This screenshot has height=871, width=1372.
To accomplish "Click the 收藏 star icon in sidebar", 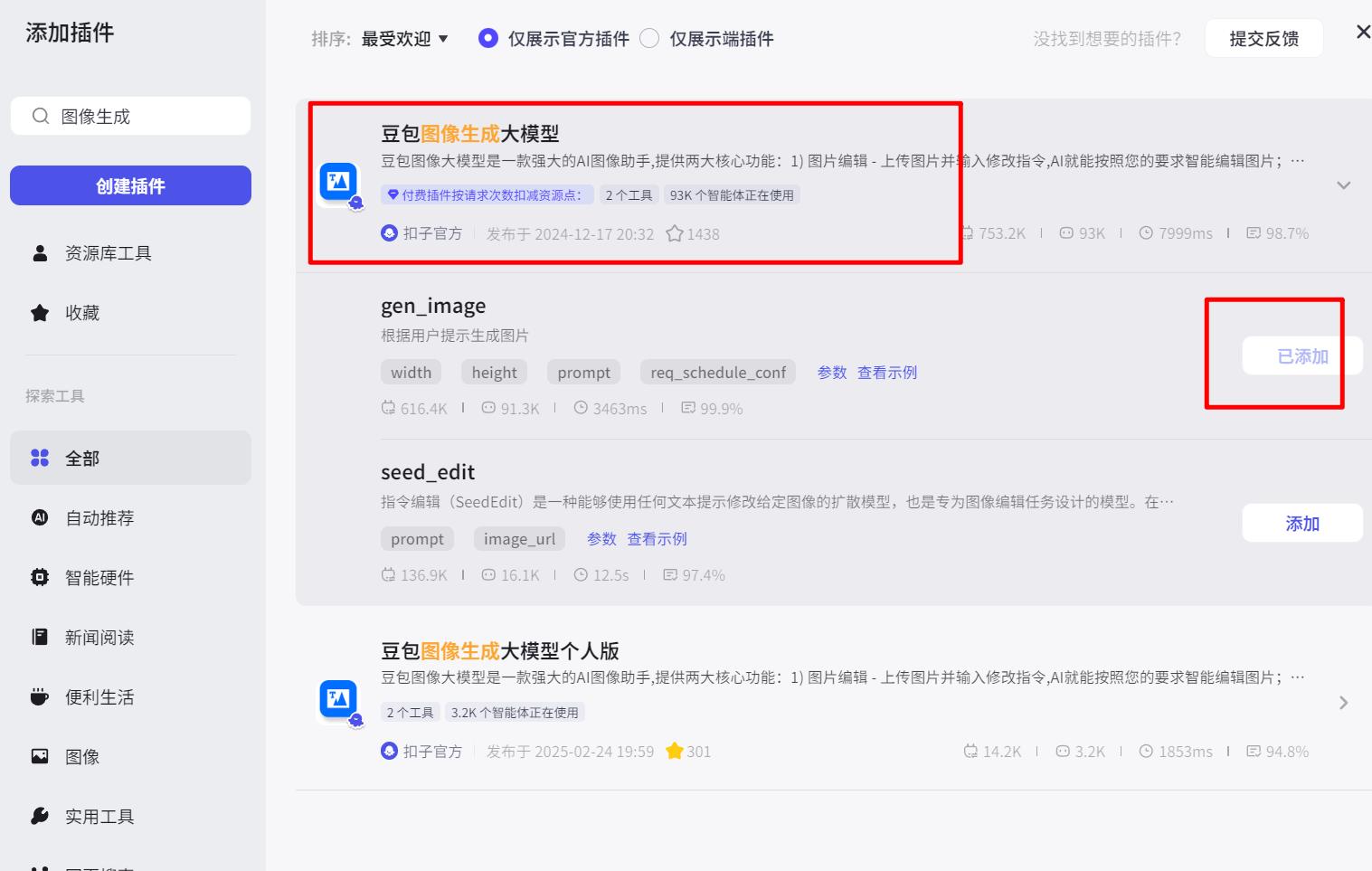I will pos(40,312).
